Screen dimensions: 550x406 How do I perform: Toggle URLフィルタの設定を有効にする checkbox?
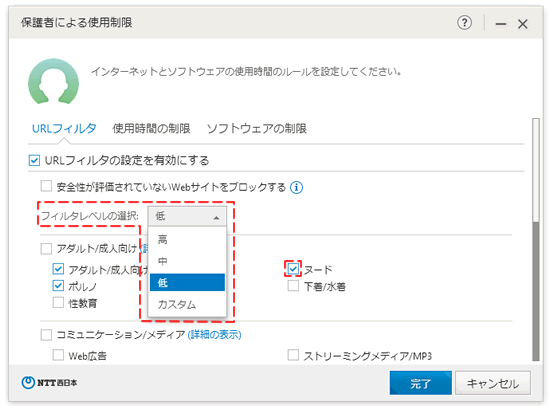(34, 161)
